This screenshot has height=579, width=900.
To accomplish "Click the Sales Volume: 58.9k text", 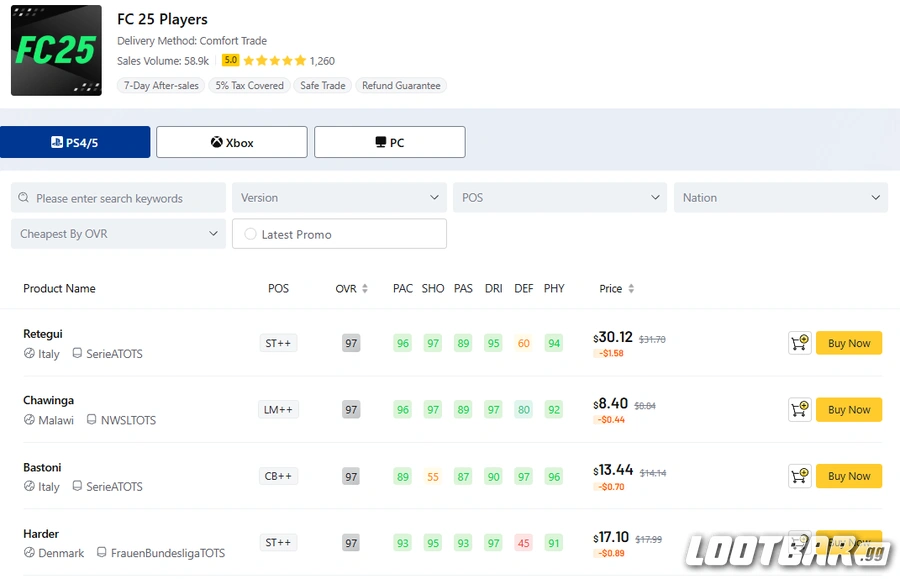I will [163, 61].
